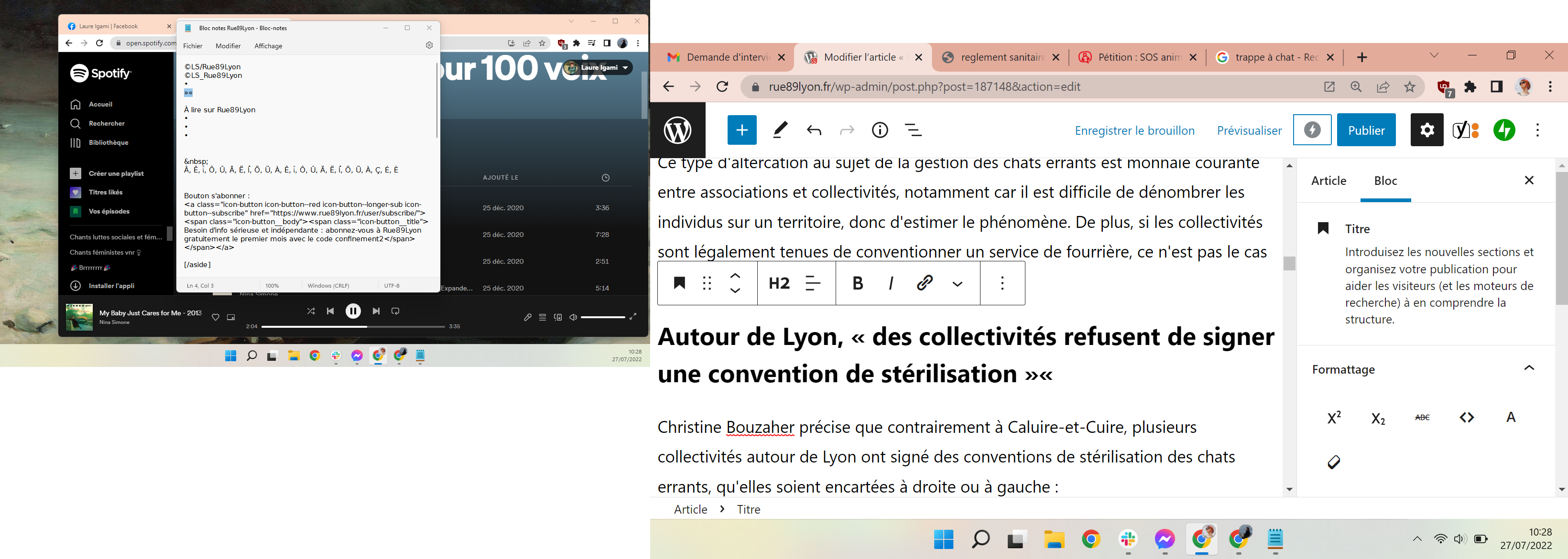Toggle shuffle in the Spotify player

311,312
